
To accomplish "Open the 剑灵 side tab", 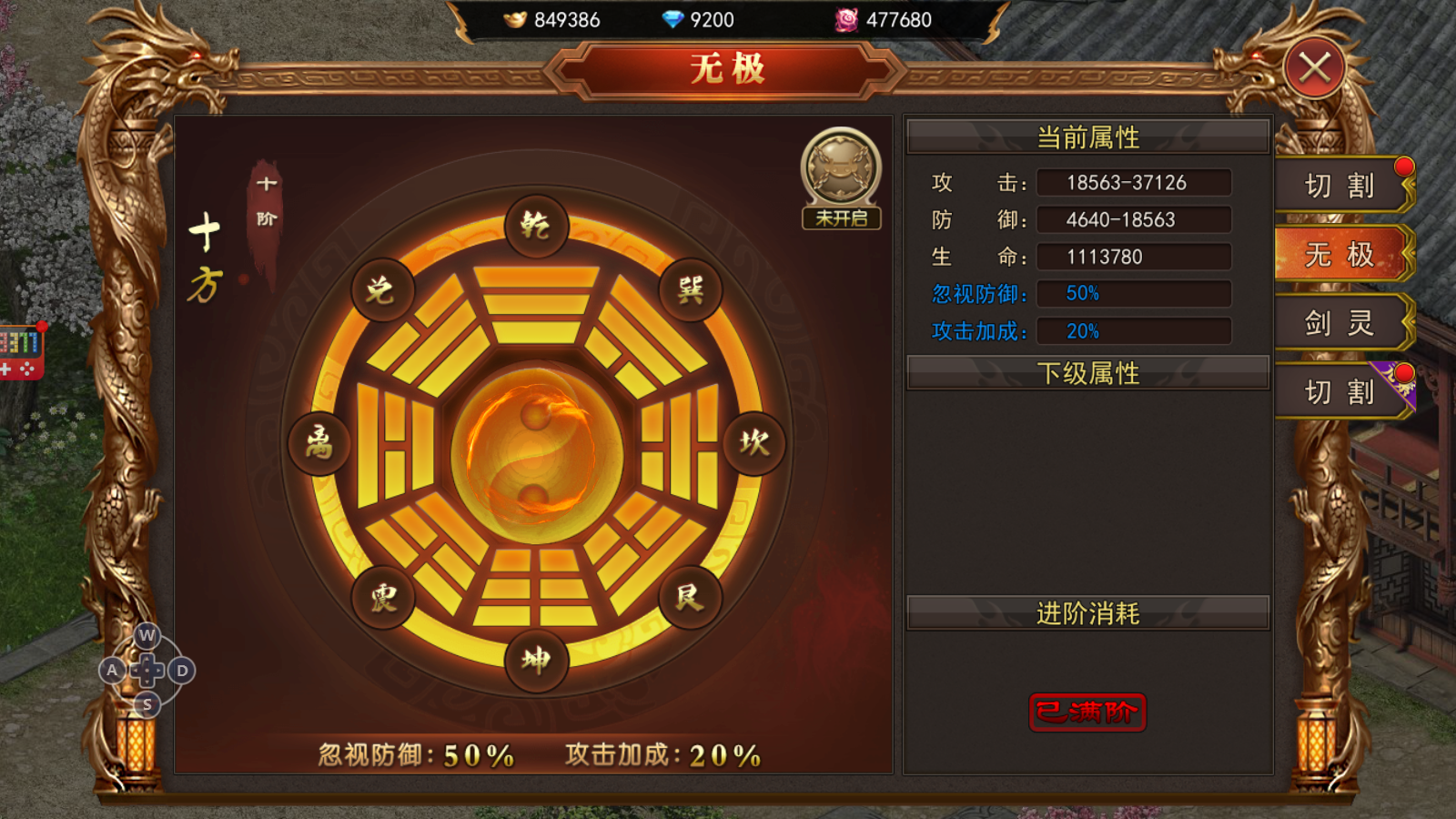I will [x=1344, y=323].
